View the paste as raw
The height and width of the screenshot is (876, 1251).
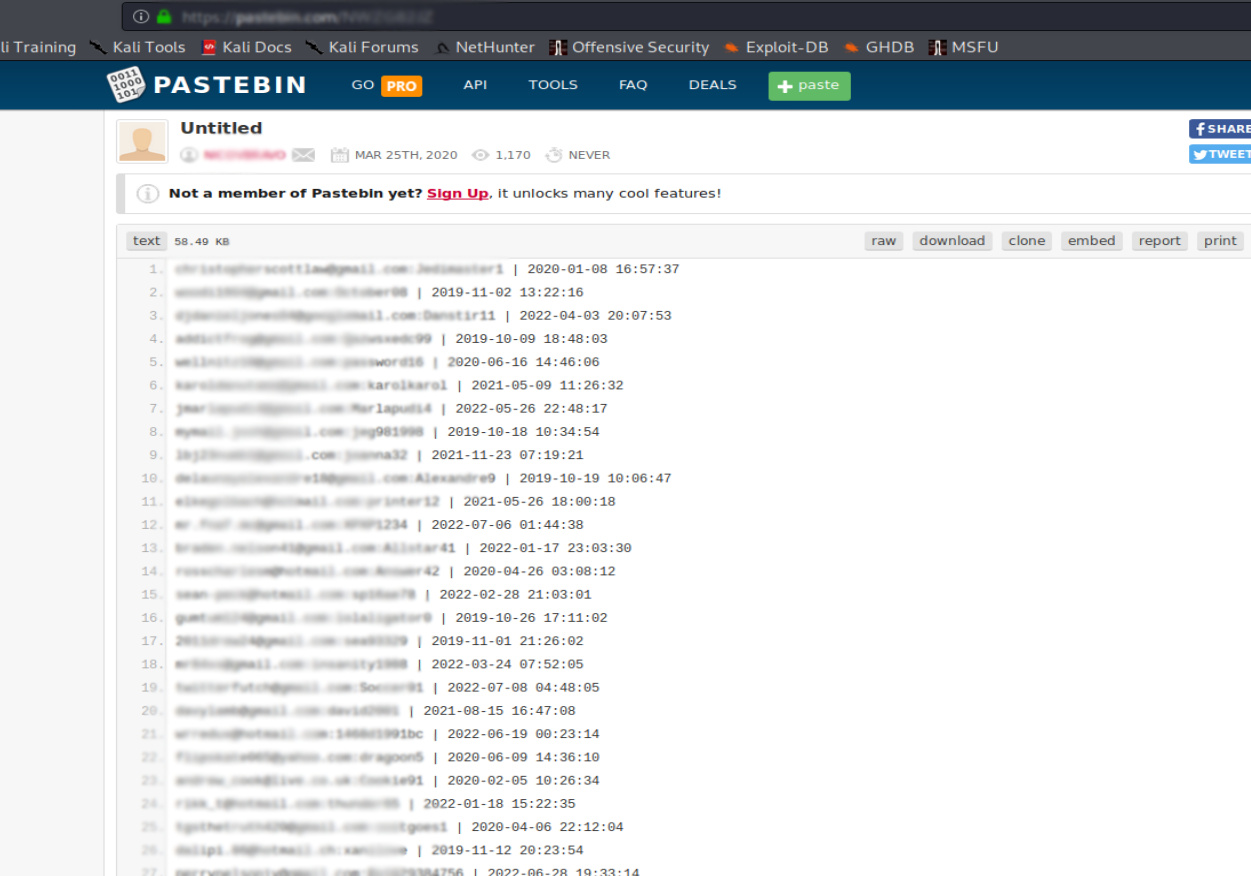pyautogui.click(x=883, y=241)
